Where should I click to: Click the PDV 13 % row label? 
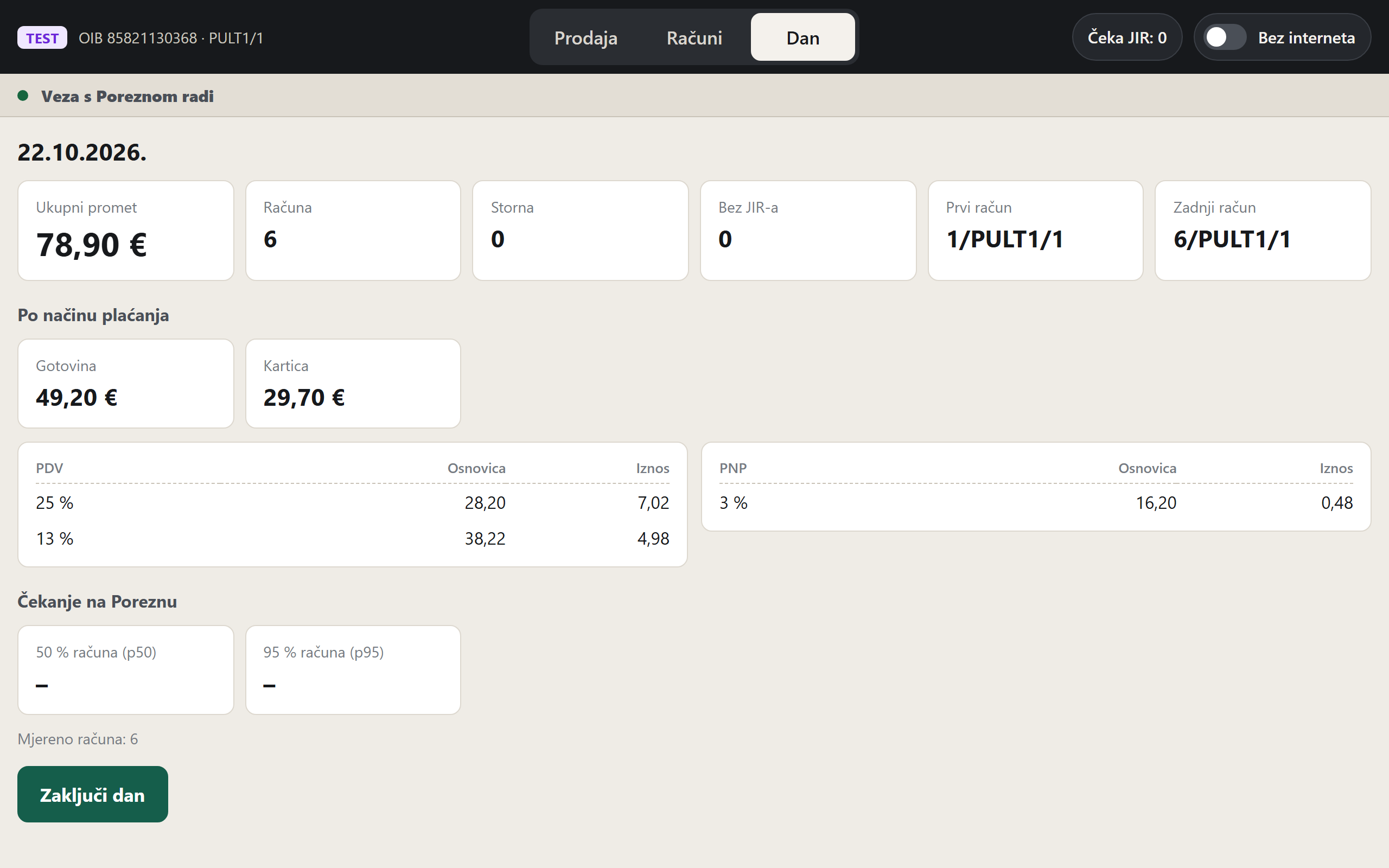click(x=54, y=539)
